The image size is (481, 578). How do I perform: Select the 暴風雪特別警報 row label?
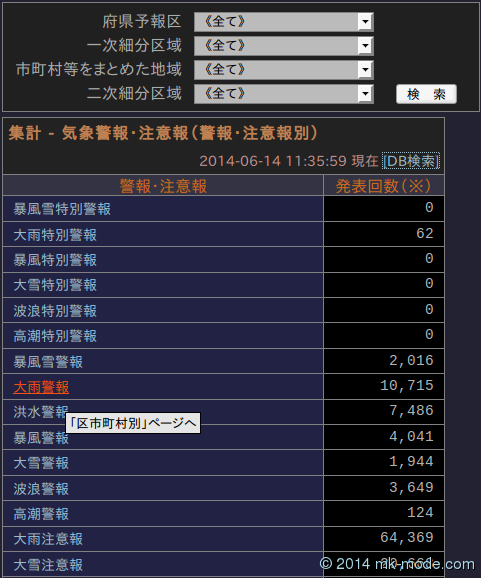(x=62, y=209)
